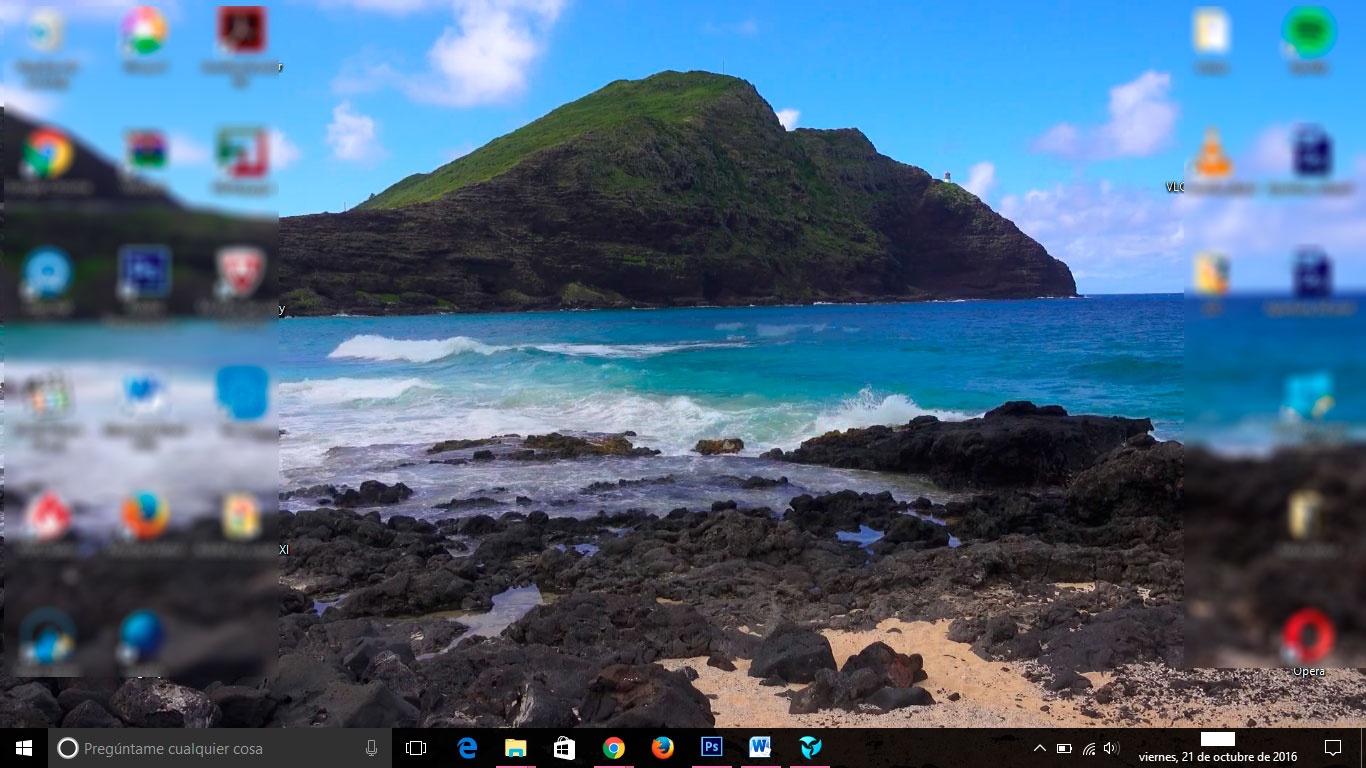Open File Explorer from the taskbar
The width and height of the screenshot is (1366, 768).
[x=516, y=748]
